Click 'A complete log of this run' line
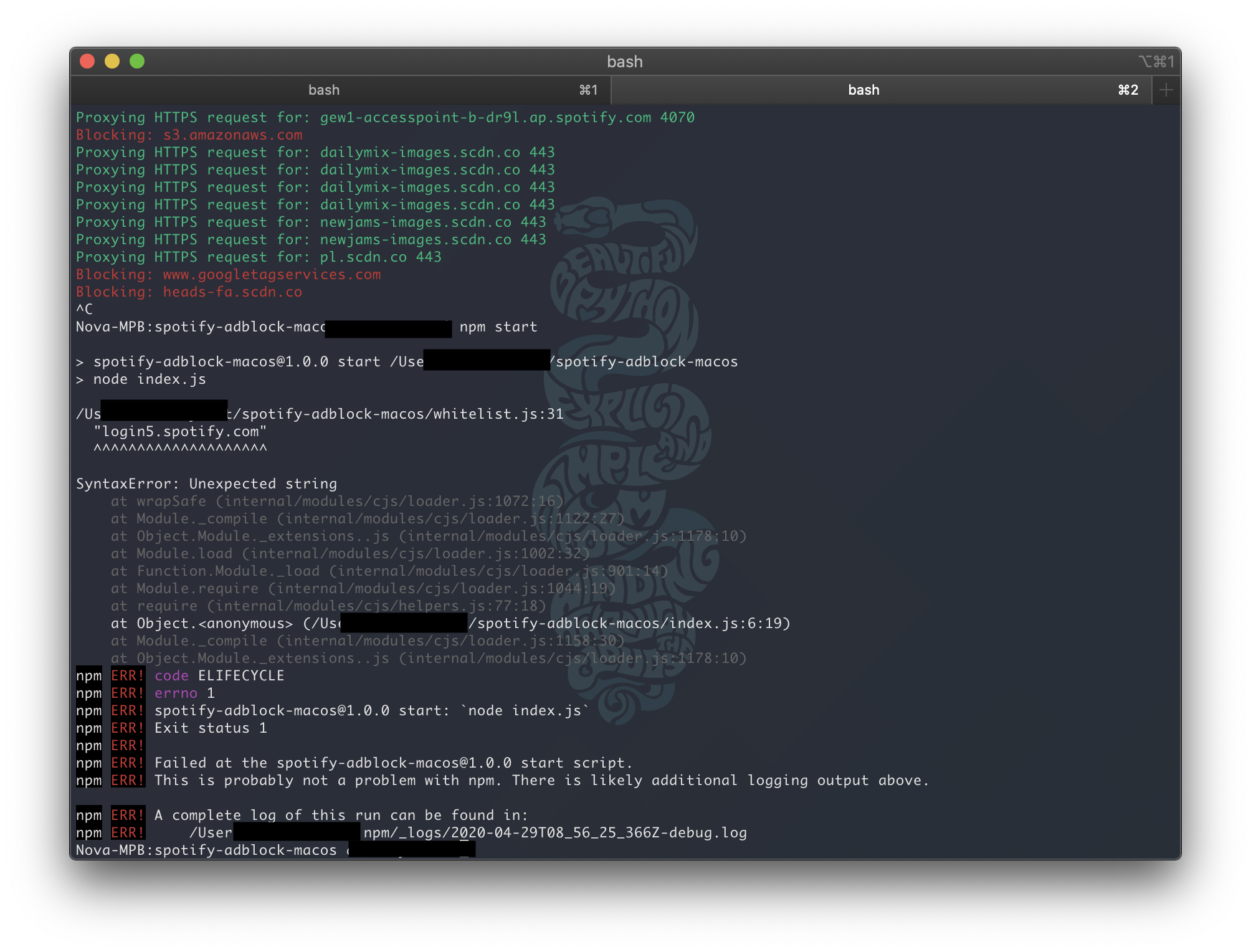The width and height of the screenshot is (1251, 952). pyautogui.click(x=302, y=815)
